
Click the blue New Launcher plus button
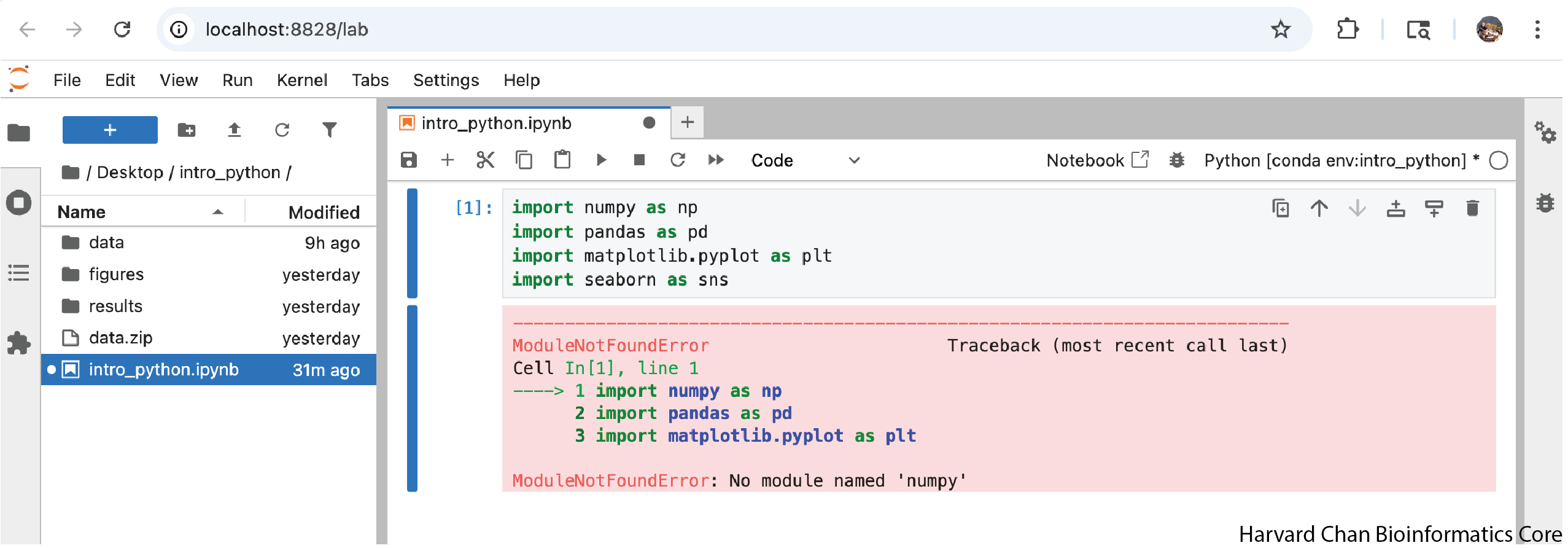(110, 130)
